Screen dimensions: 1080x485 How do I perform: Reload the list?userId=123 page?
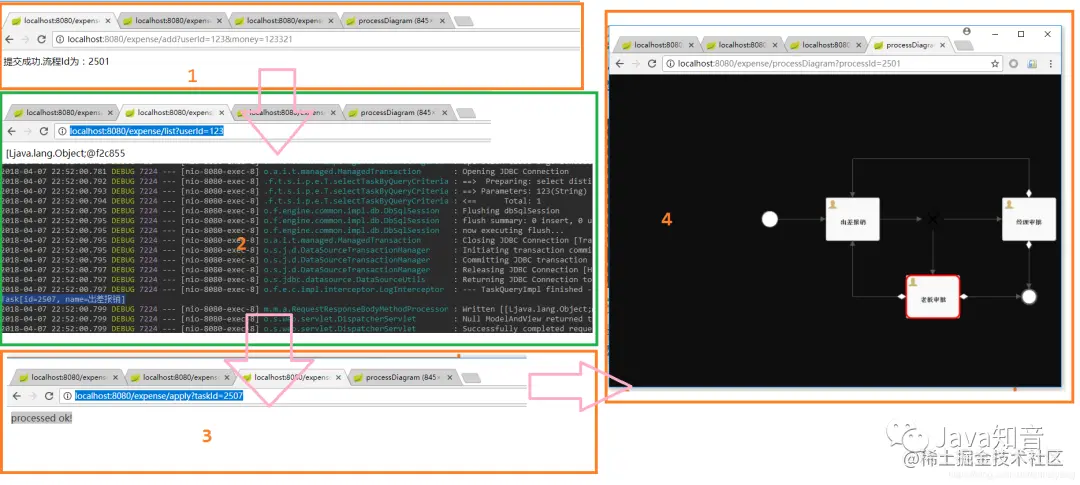pyautogui.click(x=44, y=131)
